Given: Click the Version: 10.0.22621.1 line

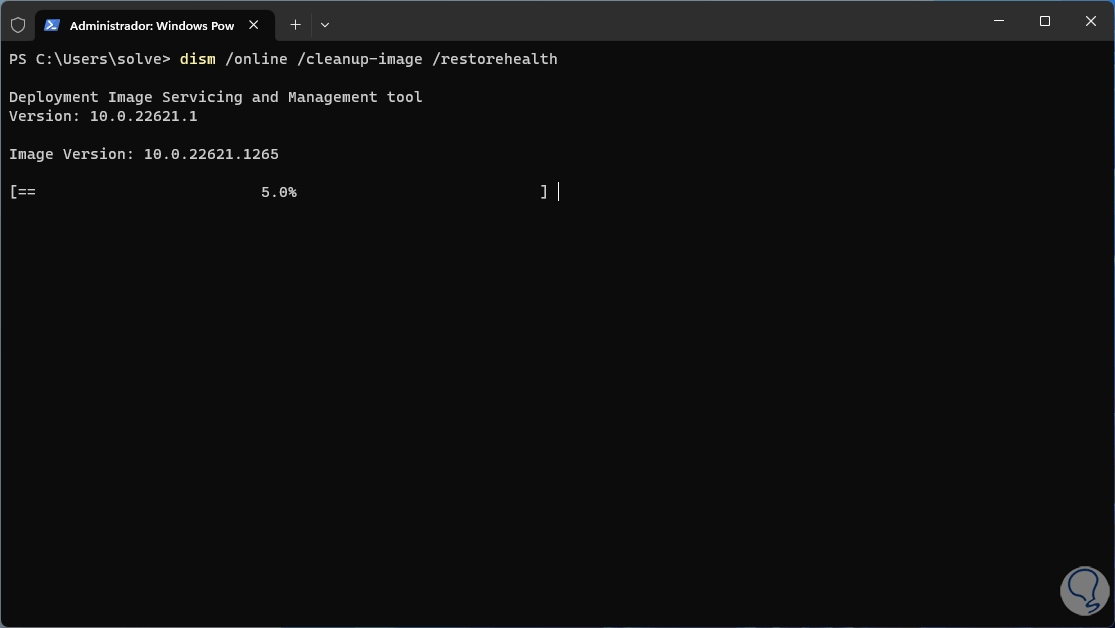Looking at the screenshot, I should 103,116.
